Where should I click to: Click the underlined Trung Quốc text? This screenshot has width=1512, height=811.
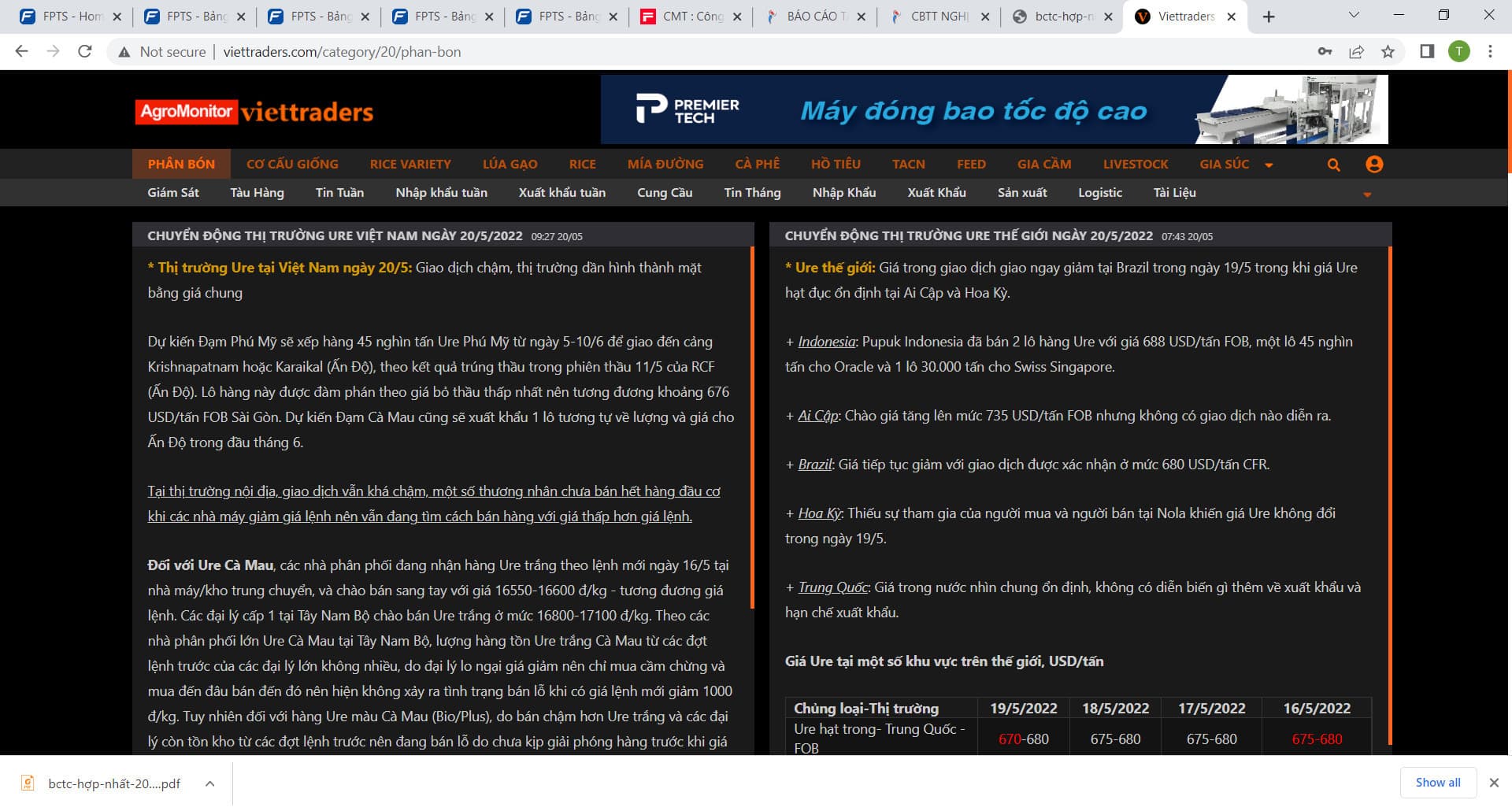tap(833, 587)
